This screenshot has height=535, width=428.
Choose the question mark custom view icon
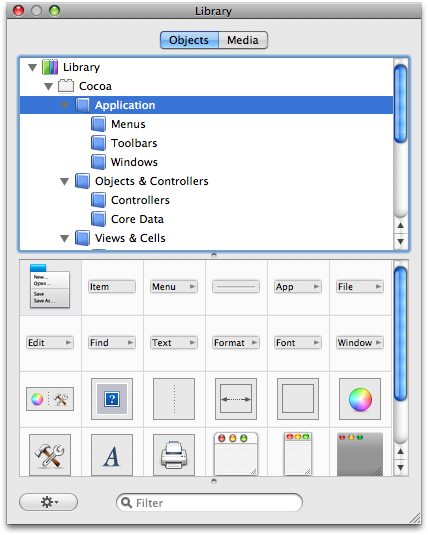point(112,399)
